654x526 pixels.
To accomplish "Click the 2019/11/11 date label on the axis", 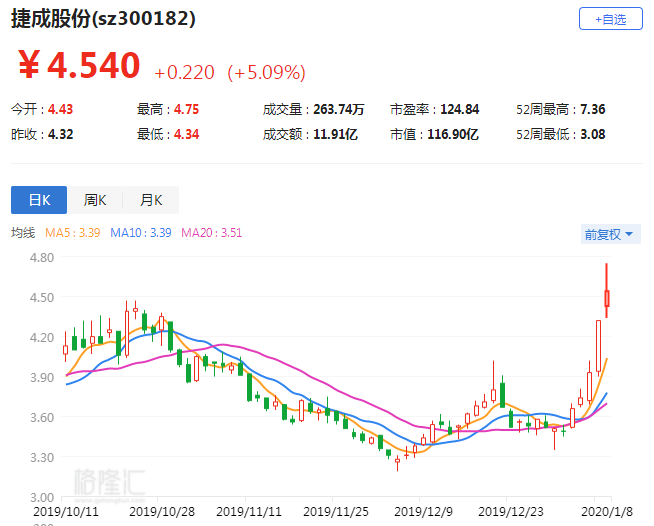I will click(x=249, y=511).
